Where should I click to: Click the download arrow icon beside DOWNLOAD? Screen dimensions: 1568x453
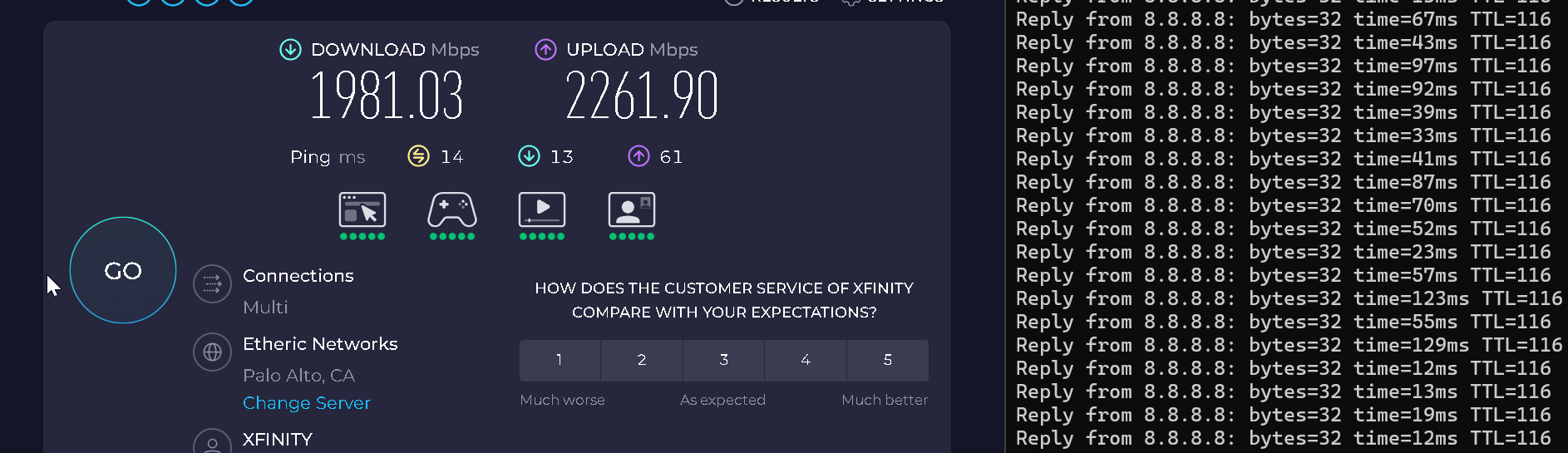click(290, 50)
